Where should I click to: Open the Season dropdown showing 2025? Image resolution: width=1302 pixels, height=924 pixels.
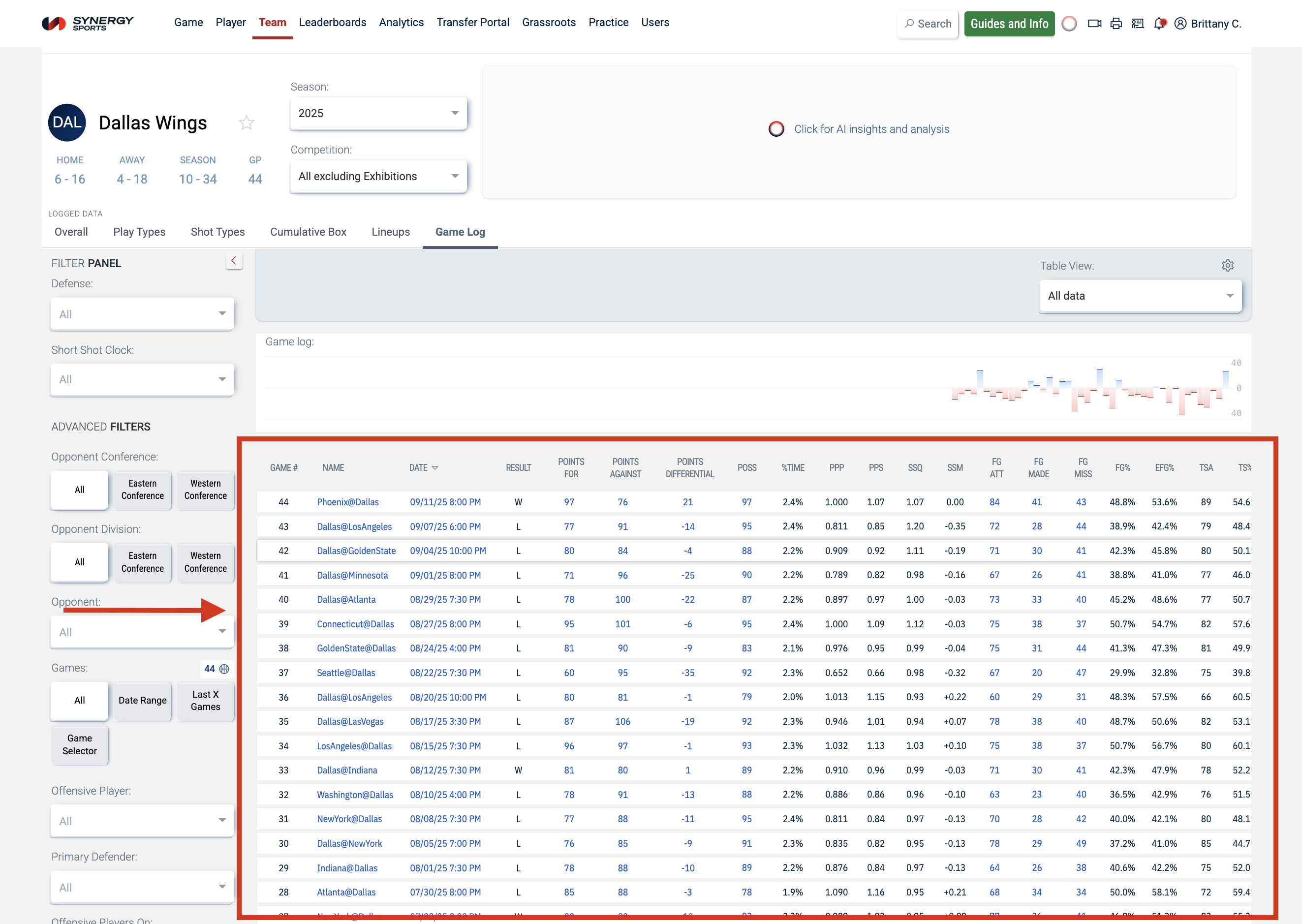378,113
